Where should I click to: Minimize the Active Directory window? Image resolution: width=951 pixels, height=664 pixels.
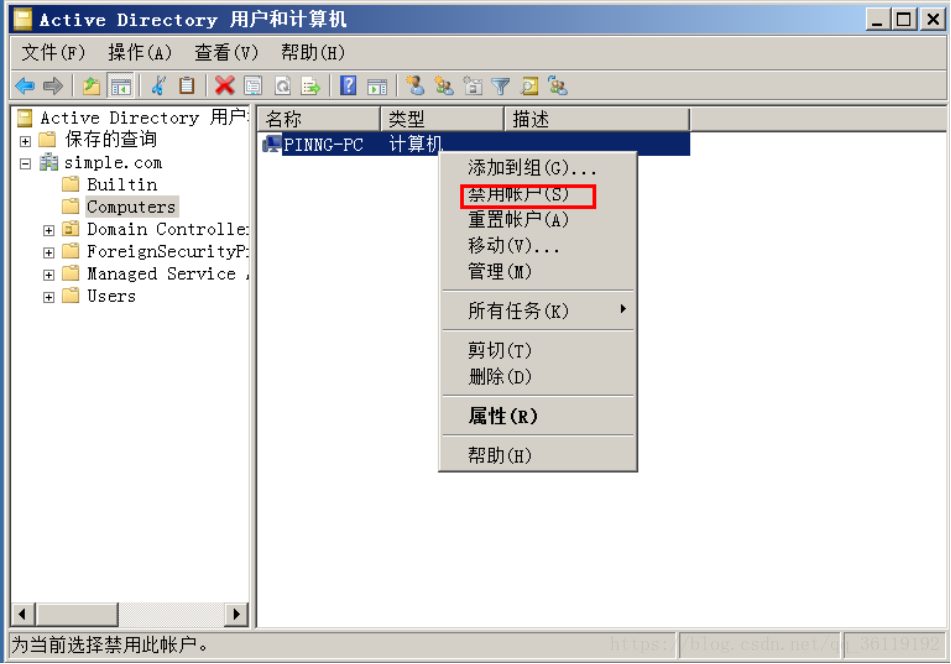pyautogui.click(x=878, y=19)
